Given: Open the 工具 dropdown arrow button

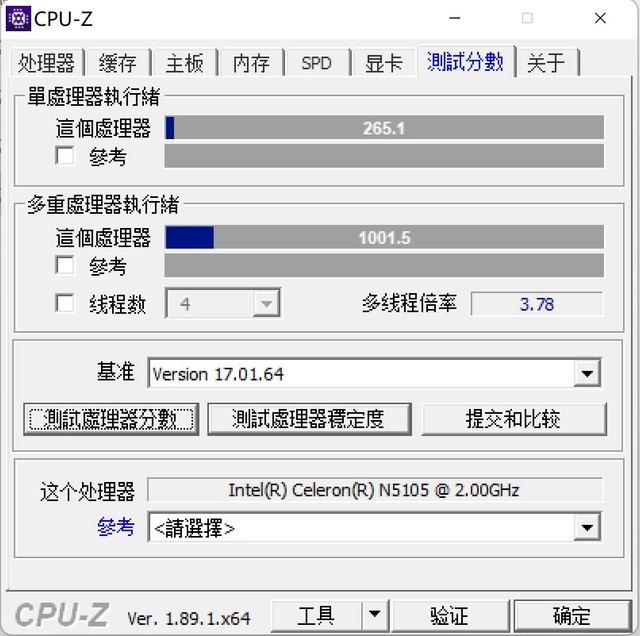Looking at the screenshot, I should pyautogui.click(x=375, y=615).
